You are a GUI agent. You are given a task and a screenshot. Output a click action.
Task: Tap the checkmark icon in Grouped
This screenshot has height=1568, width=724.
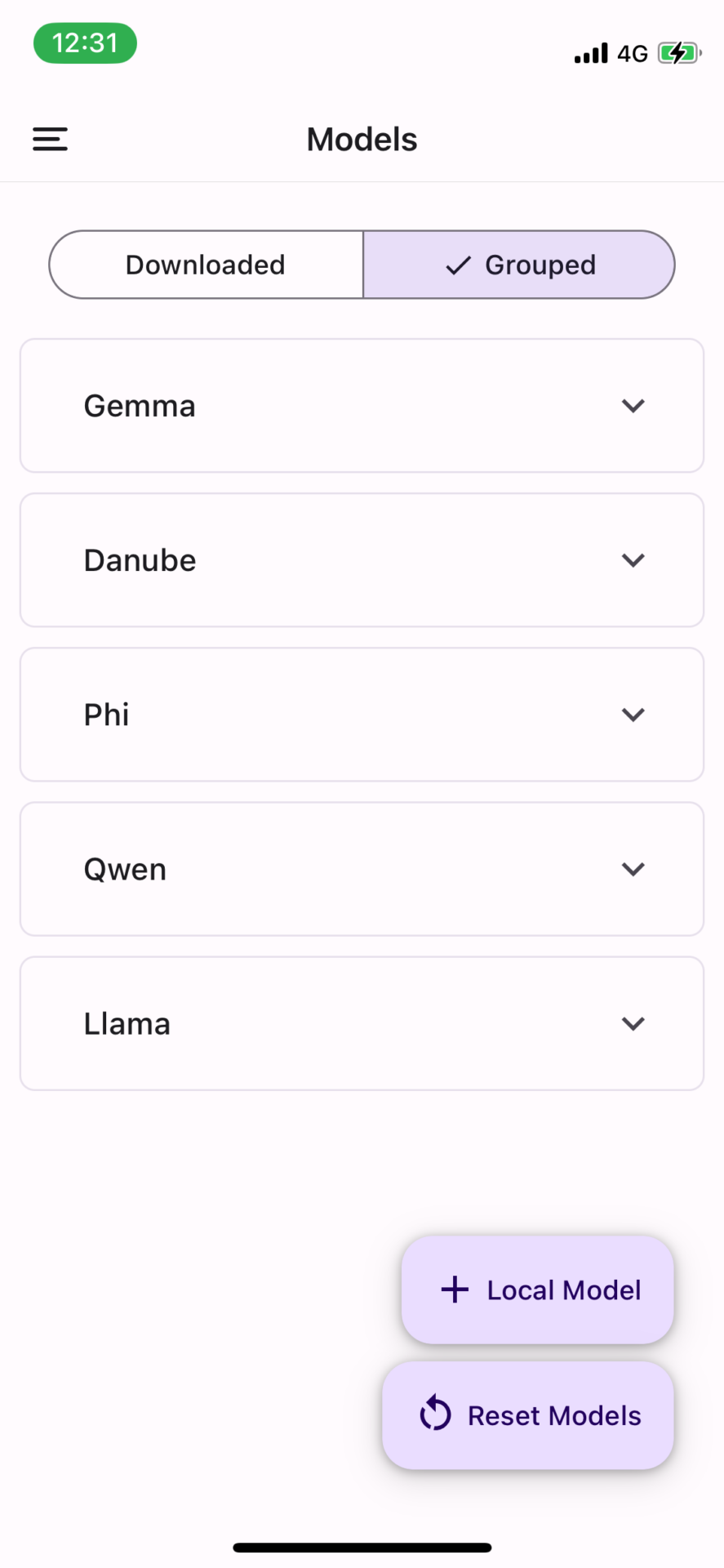459,265
